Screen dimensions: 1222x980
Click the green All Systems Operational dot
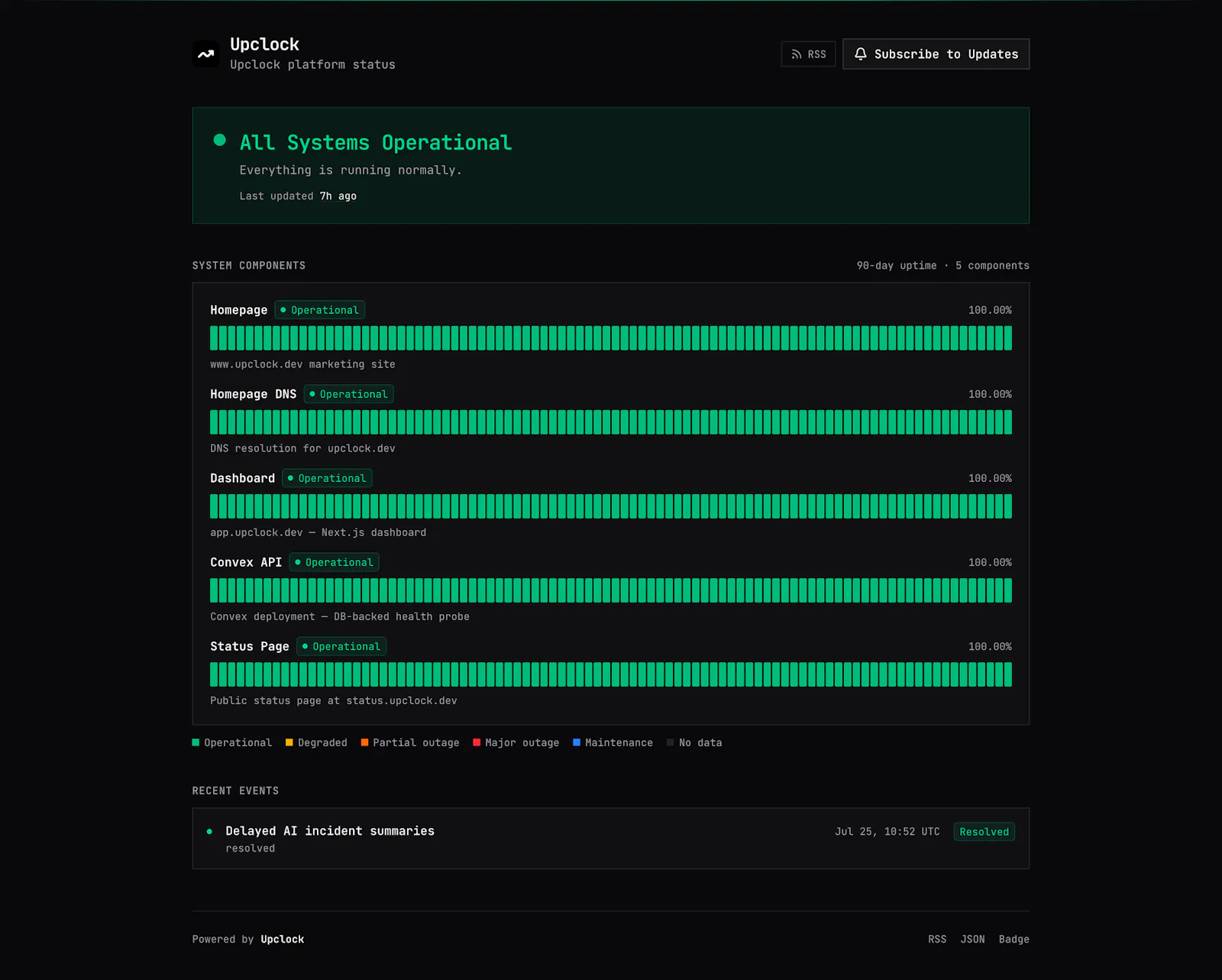pyautogui.click(x=220, y=140)
